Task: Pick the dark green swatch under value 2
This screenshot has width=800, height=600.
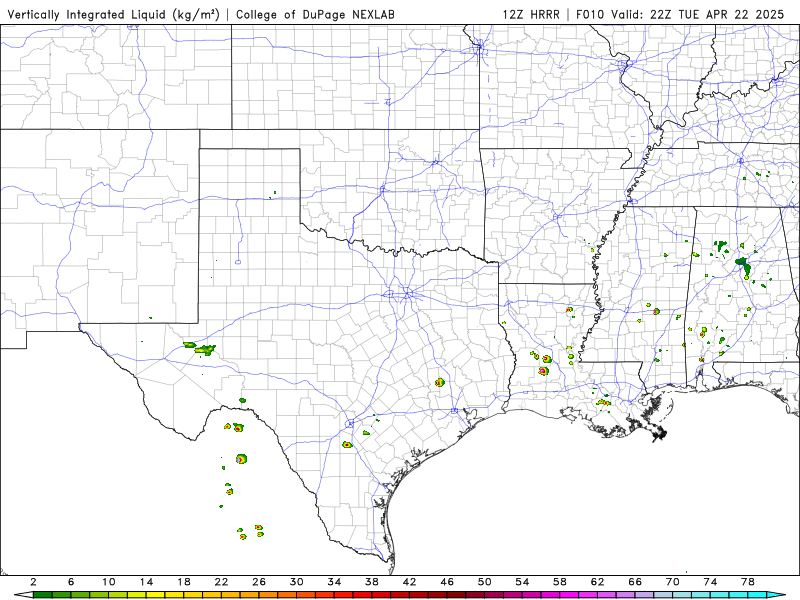Action: click(x=43, y=595)
